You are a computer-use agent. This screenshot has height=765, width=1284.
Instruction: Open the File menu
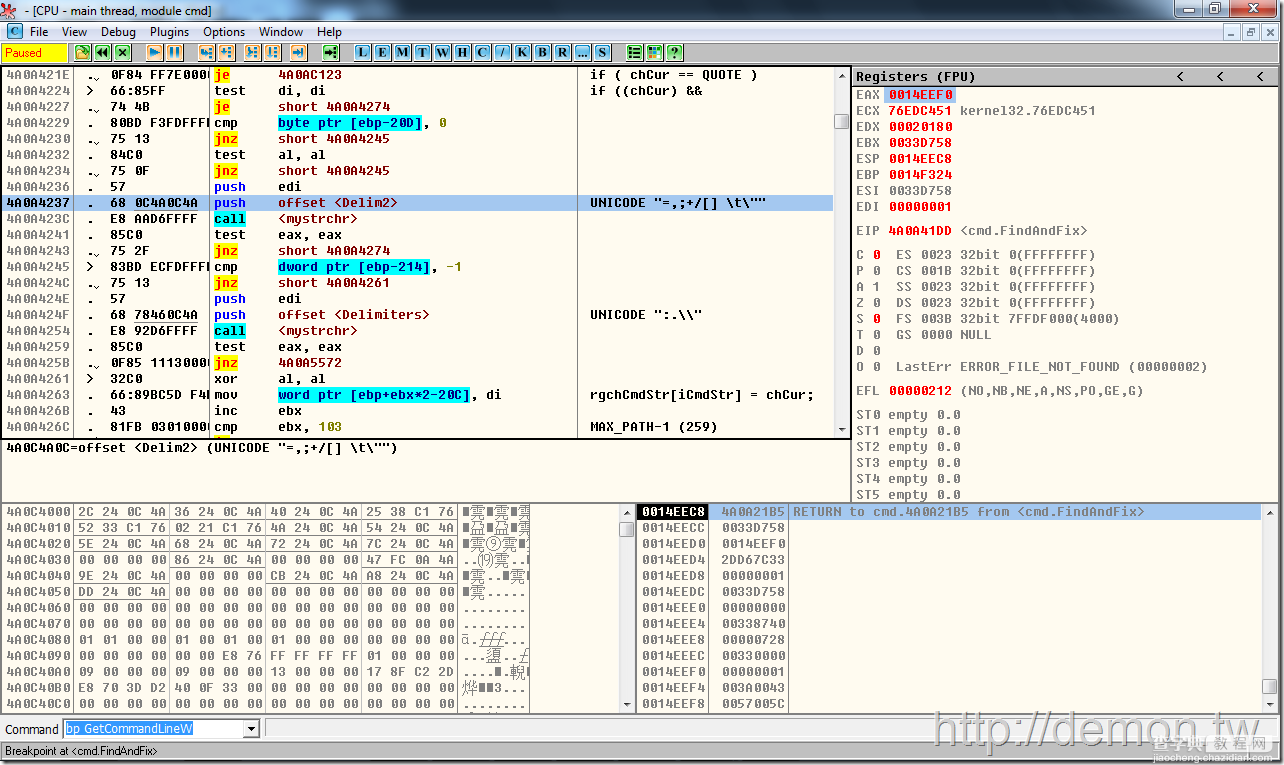click(39, 32)
